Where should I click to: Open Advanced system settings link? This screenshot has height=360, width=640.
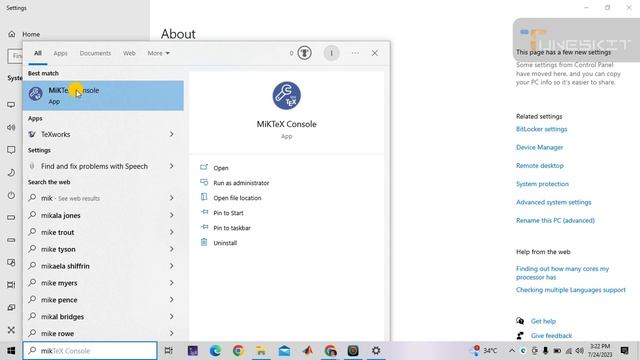553,202
